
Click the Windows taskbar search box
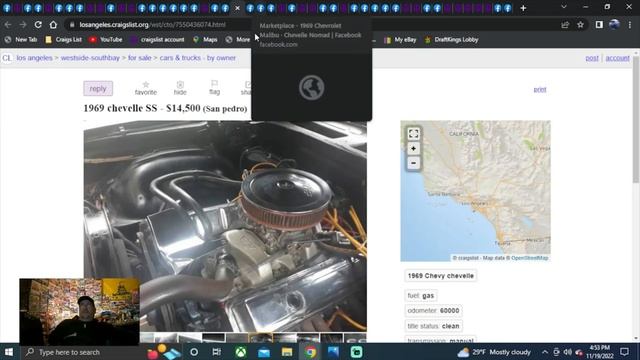point(82,352)
